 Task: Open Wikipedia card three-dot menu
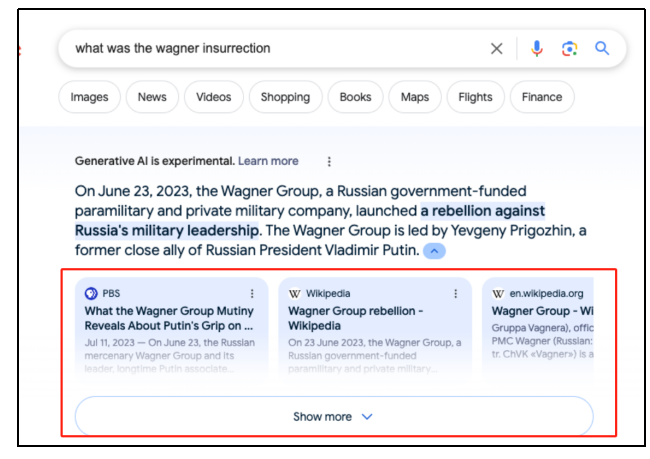455,294
